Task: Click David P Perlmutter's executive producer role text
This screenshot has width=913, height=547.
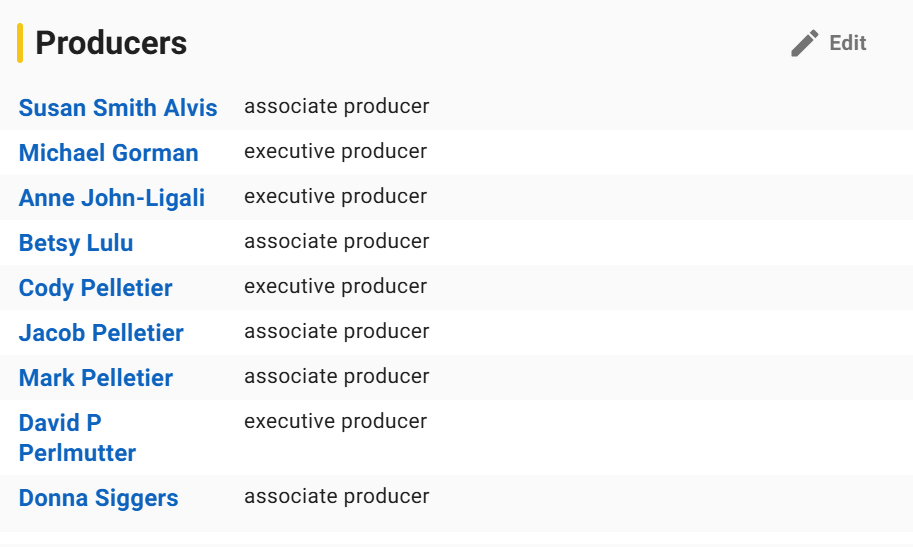Action: click(x=335, y=421)
